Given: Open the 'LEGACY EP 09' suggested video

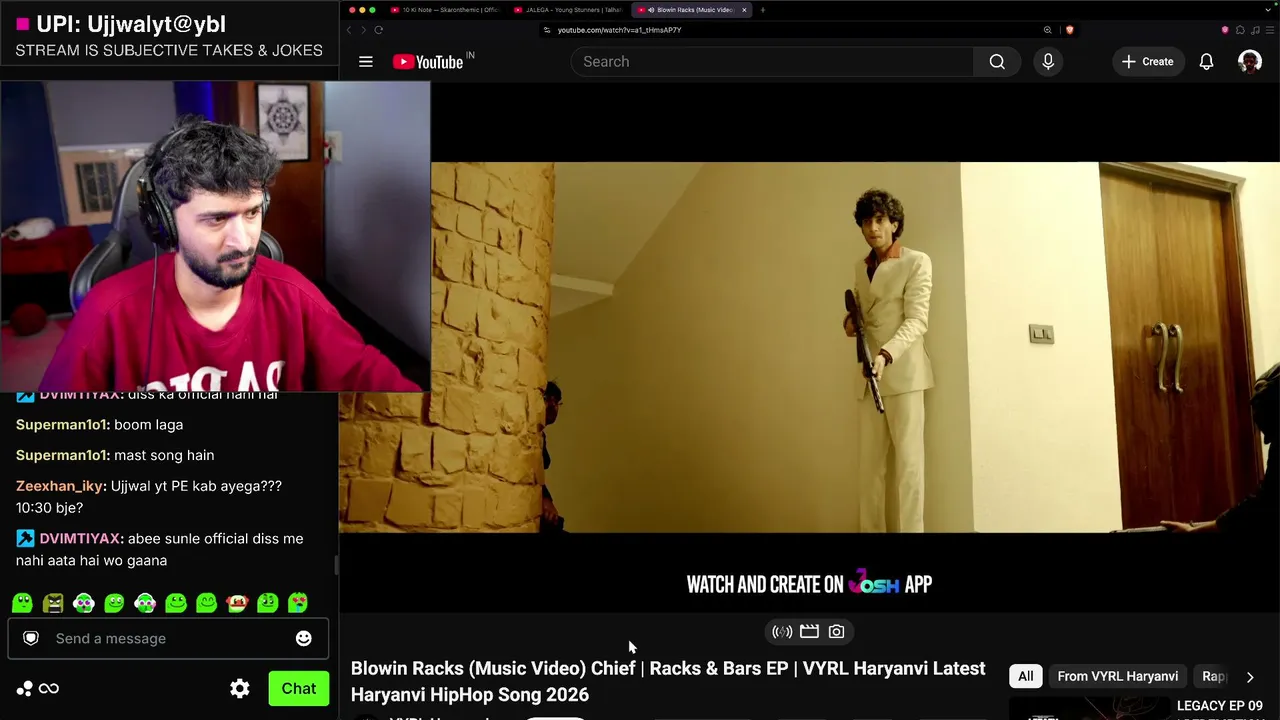Looking at the screenshot, I should click(x=1220, y=707).
